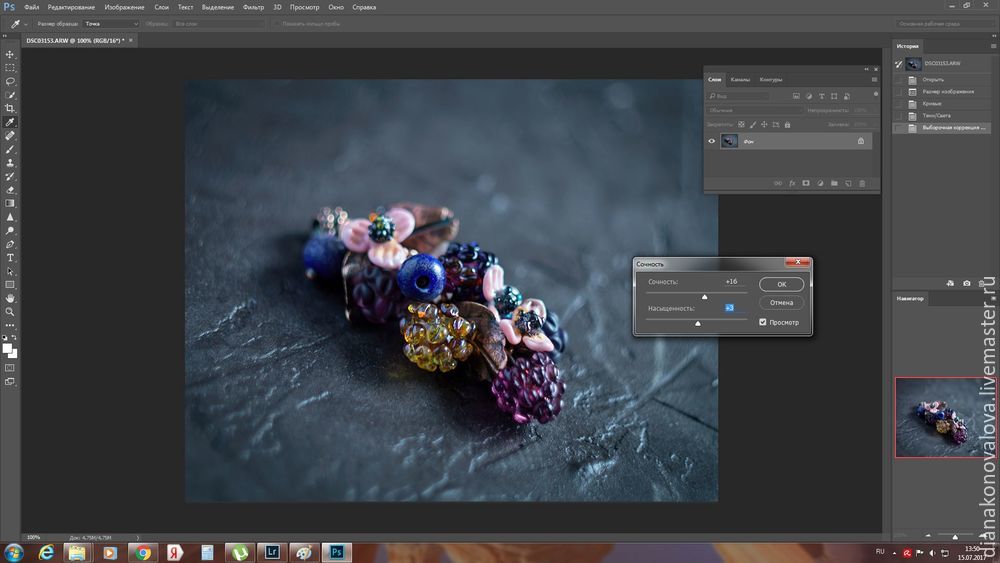Image resolution: width=1000 pixels, height=563 pixels.
Task: Select the Clone Stamp tool
Action: click(x=10, y=163)
